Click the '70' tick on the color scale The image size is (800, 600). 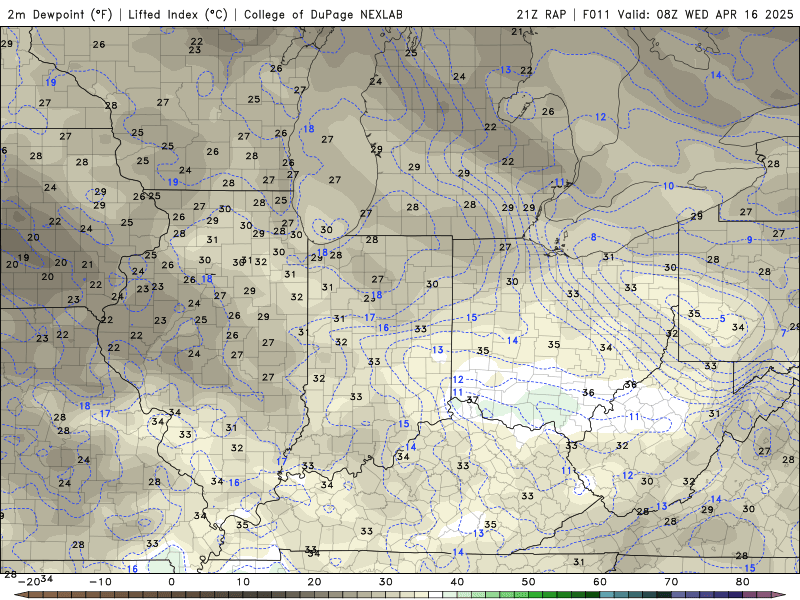(671, 582)
